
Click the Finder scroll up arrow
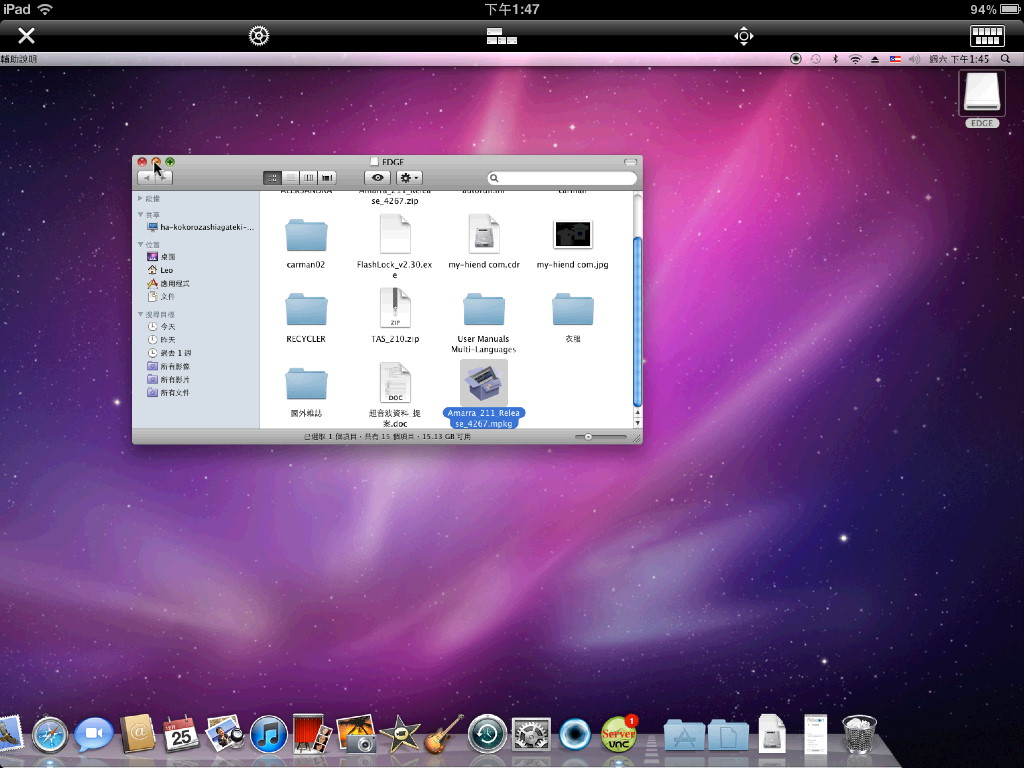point(637,413)
